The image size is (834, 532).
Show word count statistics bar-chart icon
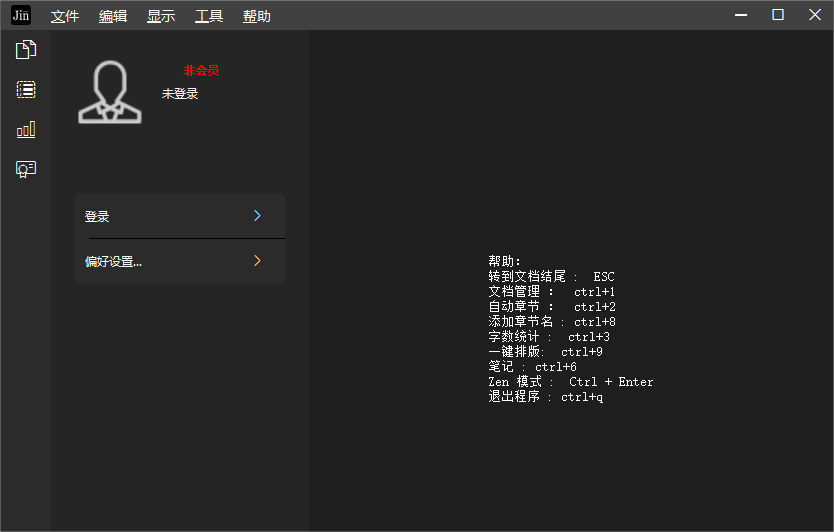point(26,129)
